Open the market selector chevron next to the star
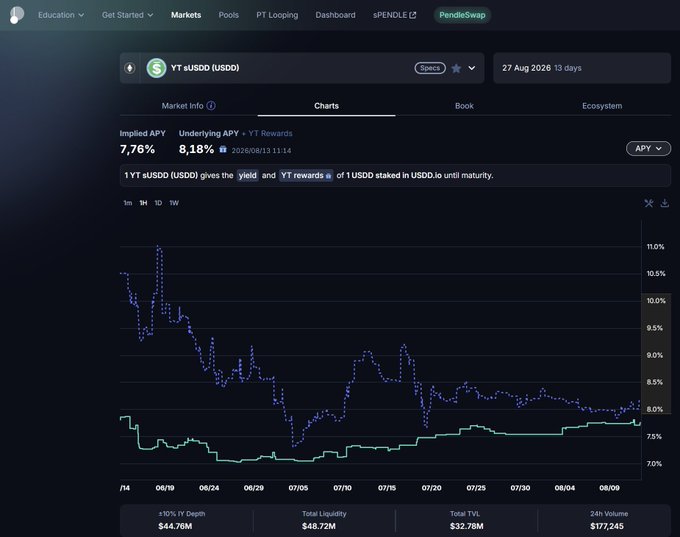Image resolution: width=680 pixels, height=537 pixels. (x=472, y=68)
